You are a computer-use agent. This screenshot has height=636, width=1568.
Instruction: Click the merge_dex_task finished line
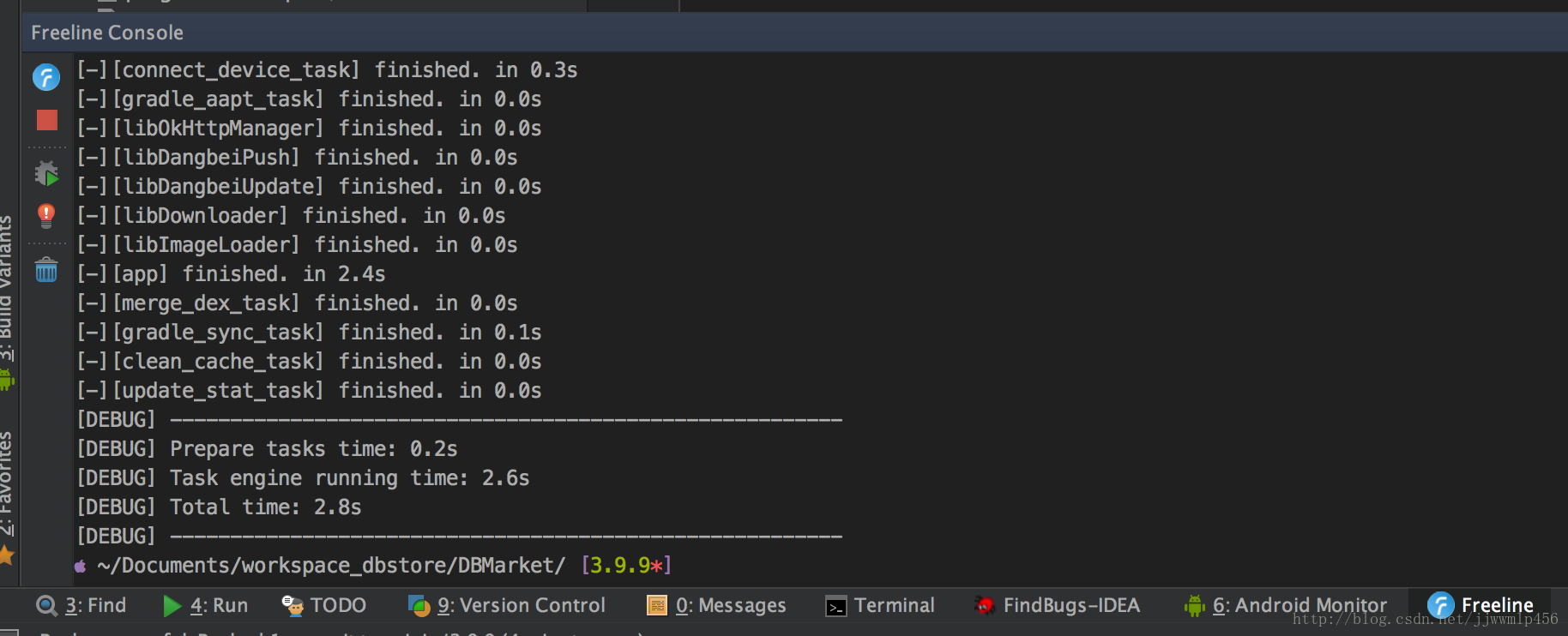click(297, 303)
